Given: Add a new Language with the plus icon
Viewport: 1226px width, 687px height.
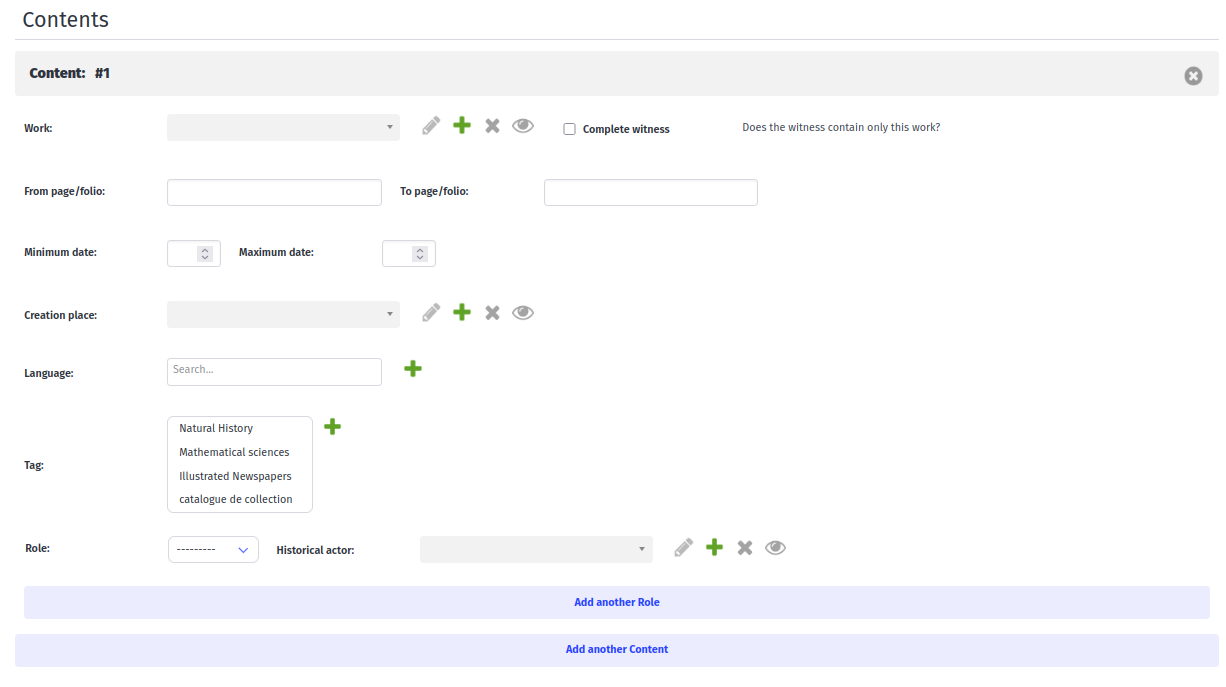Looking at the screenshot, I should 413,368.
